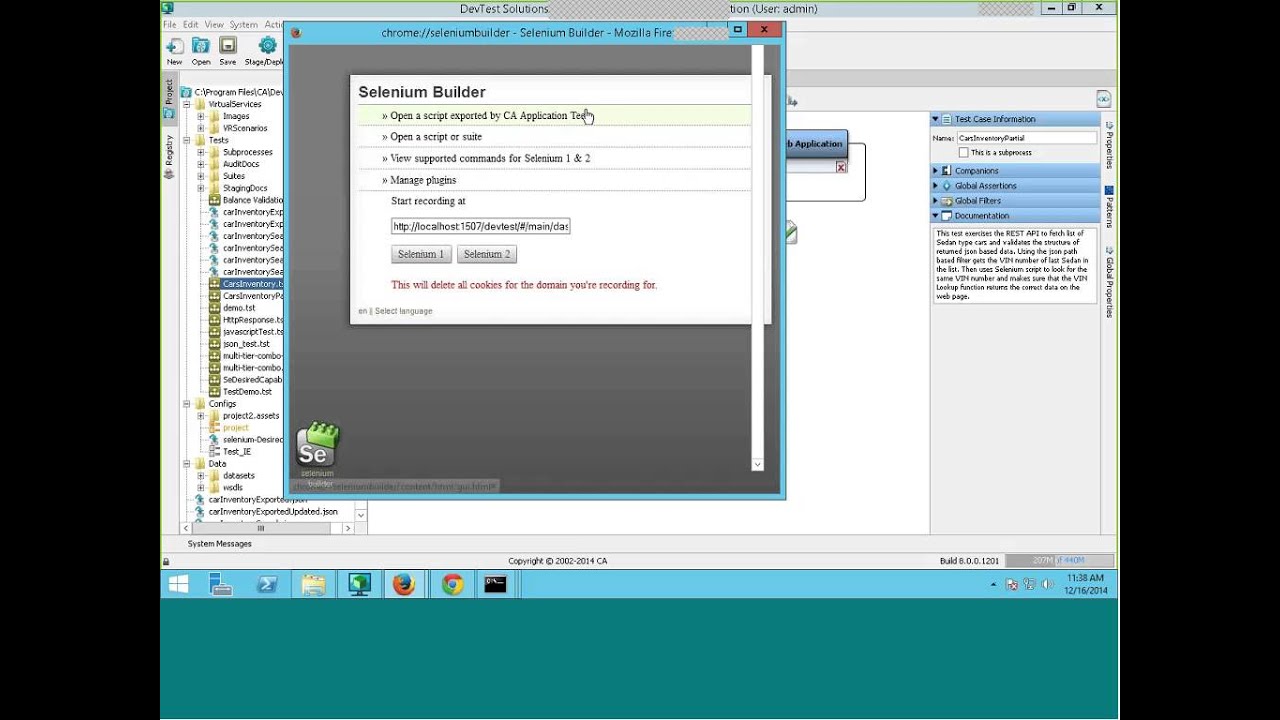Open the Patterns side tab
The height and width of the screenshot is (720, 1280).
[1109, 206]
